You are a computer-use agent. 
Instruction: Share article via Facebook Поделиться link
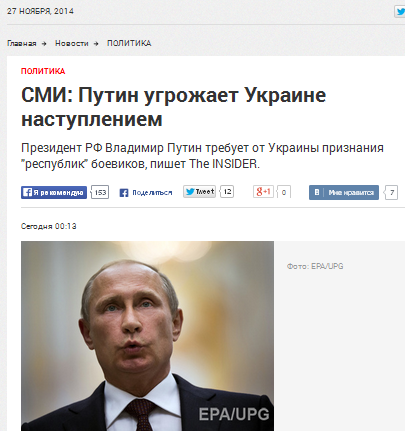click(152, 193)
